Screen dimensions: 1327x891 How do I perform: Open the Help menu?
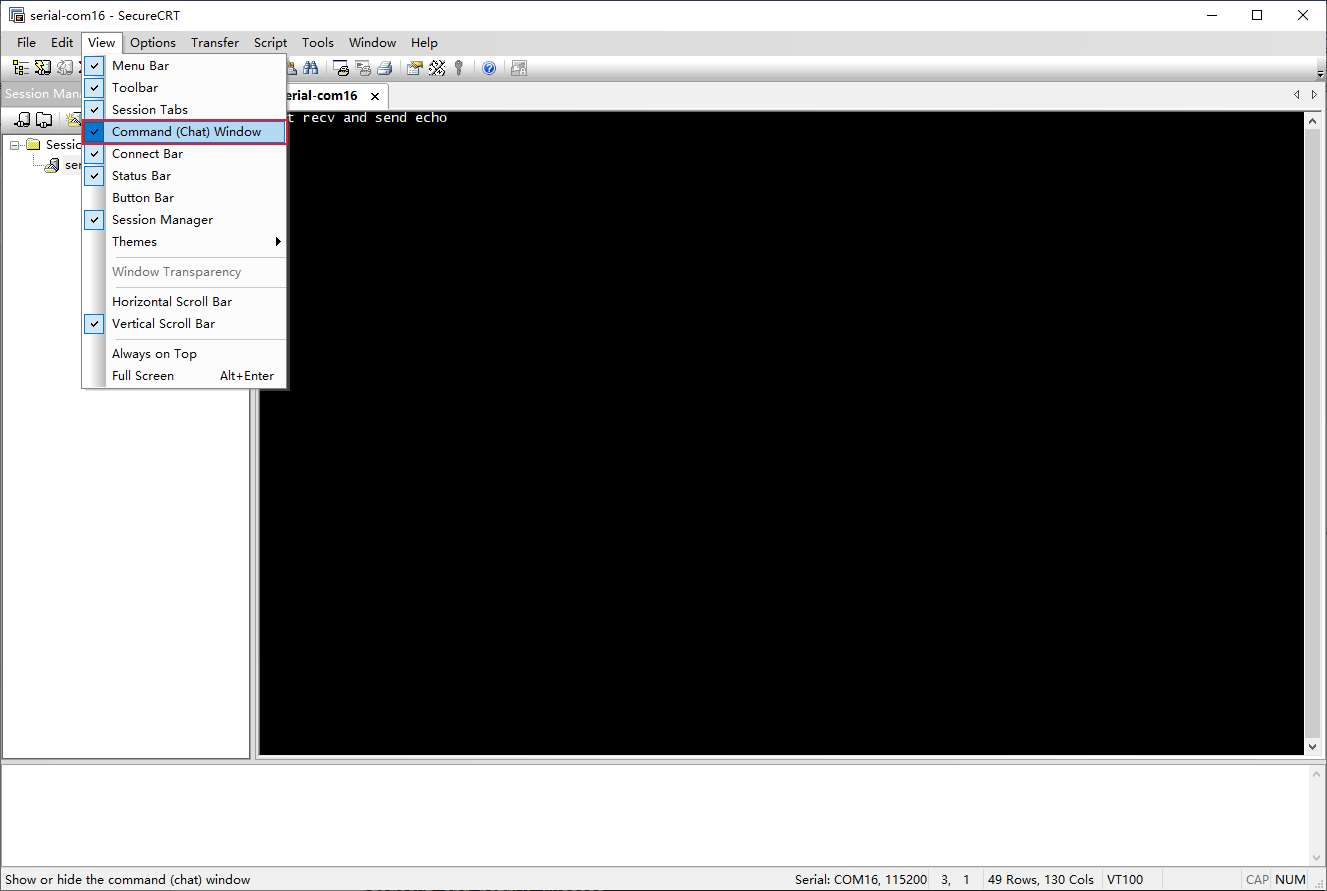[424, 42]
